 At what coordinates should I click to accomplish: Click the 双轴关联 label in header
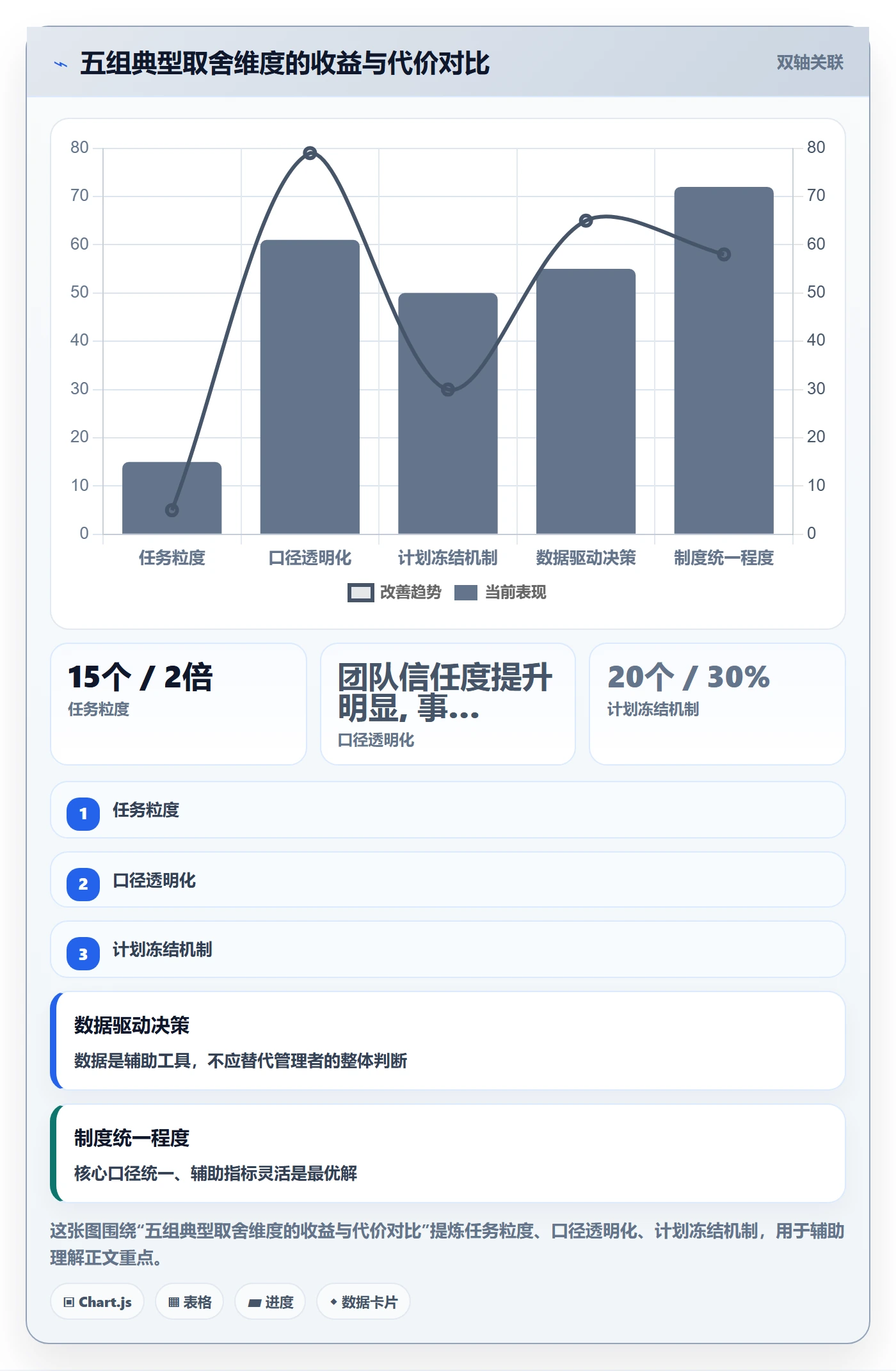point(810,62)
